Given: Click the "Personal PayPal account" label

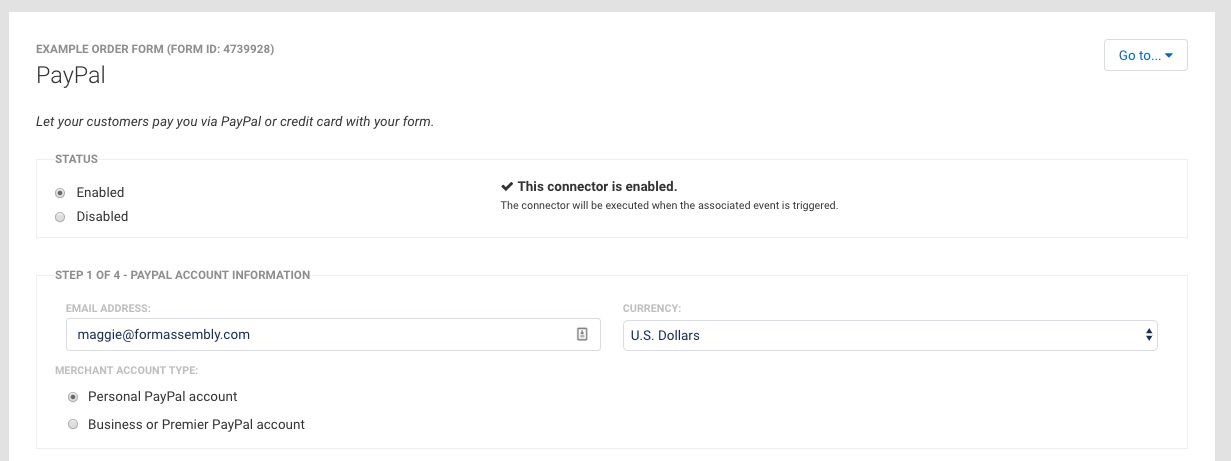Looking at the screenshot, I should click(163, 397).
